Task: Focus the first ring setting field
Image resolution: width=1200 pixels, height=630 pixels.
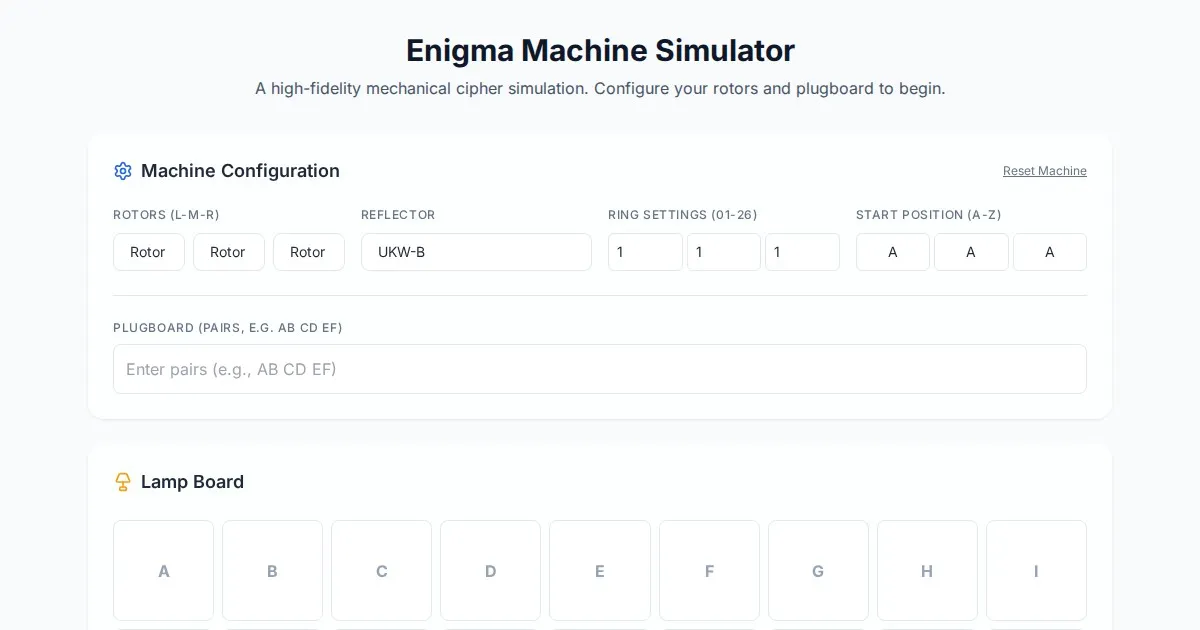Action: click(x=645, y=252)
